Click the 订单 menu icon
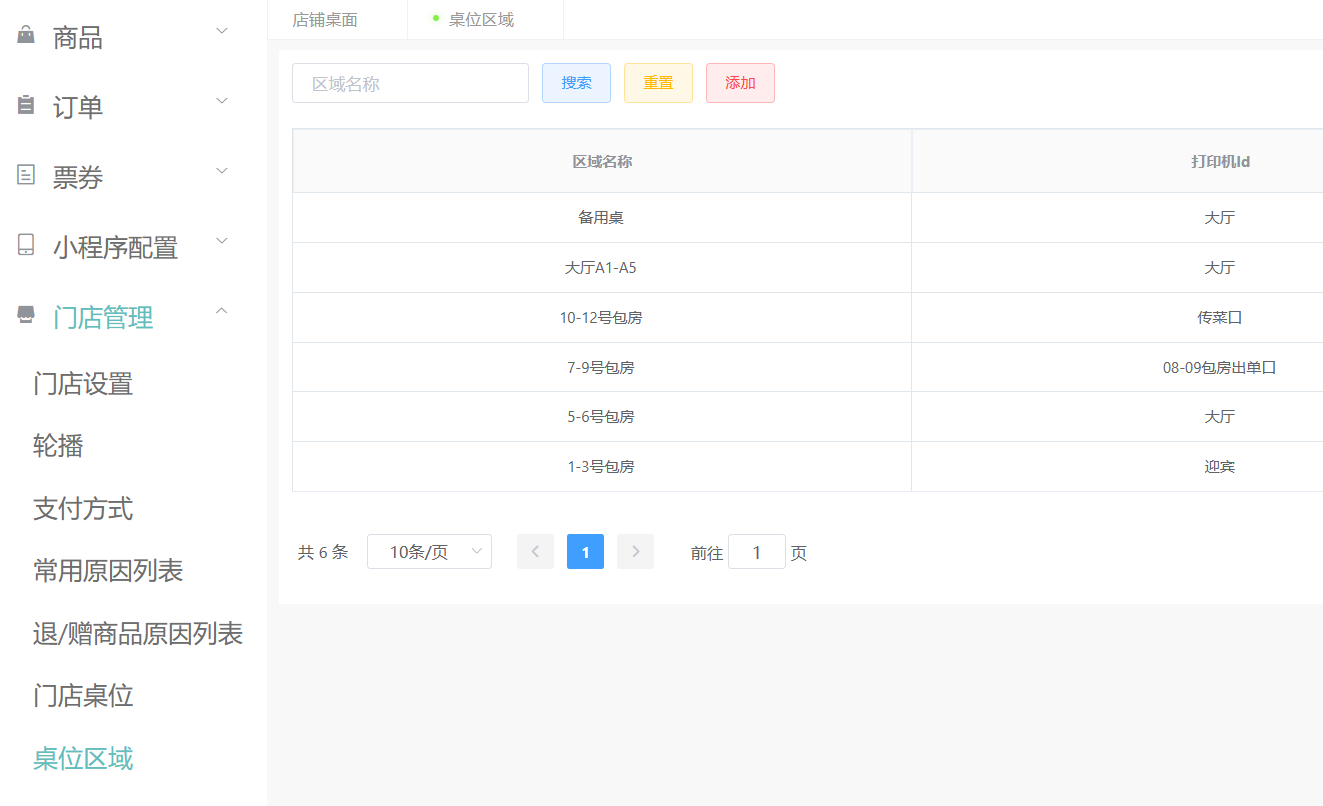 [x=25, y=103]
